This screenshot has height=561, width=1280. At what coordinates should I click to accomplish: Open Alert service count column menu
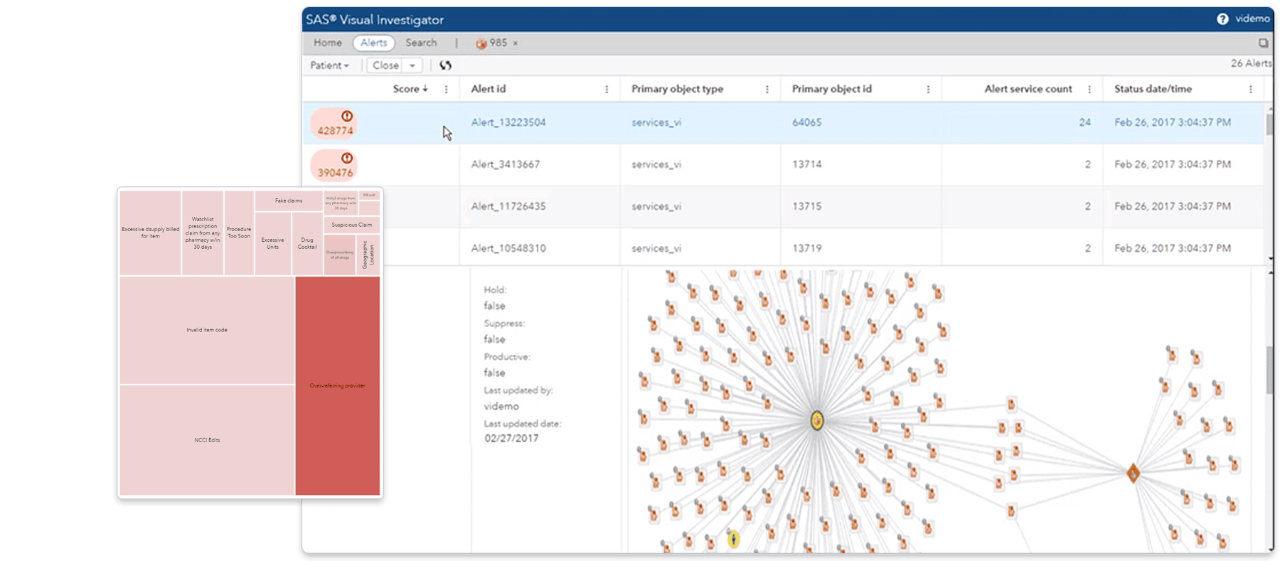1089,89
